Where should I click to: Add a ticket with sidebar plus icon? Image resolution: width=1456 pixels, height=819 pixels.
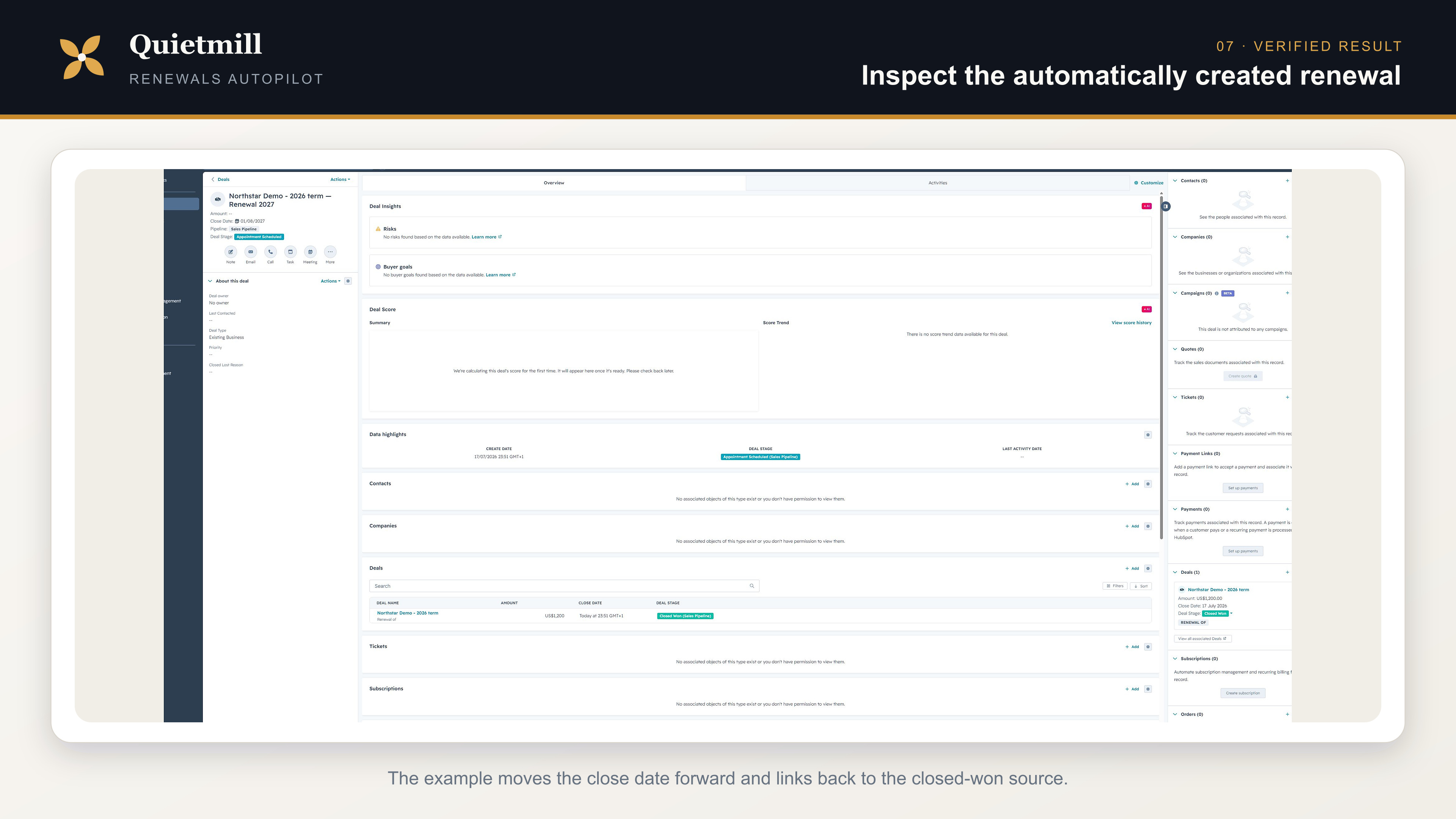(1288, 397)
